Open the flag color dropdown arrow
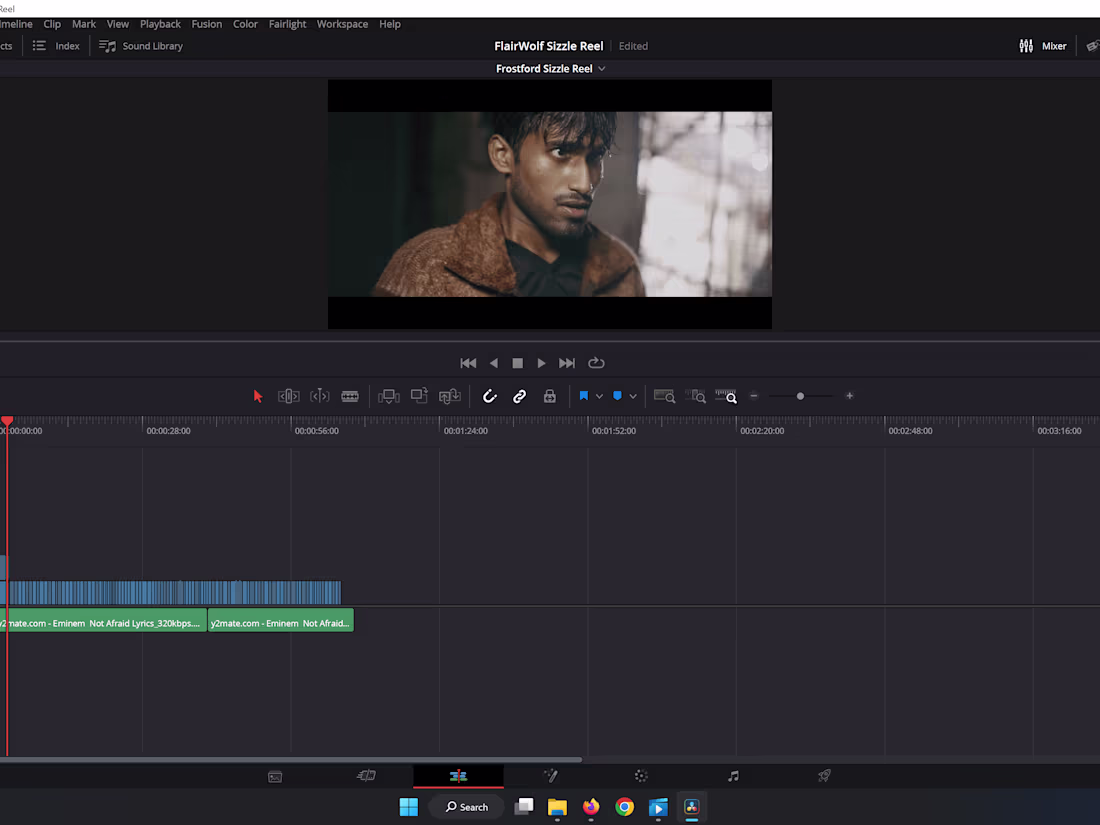This screenshot has height=825, width=1100. pyautogui.click(x=599, y=396)
